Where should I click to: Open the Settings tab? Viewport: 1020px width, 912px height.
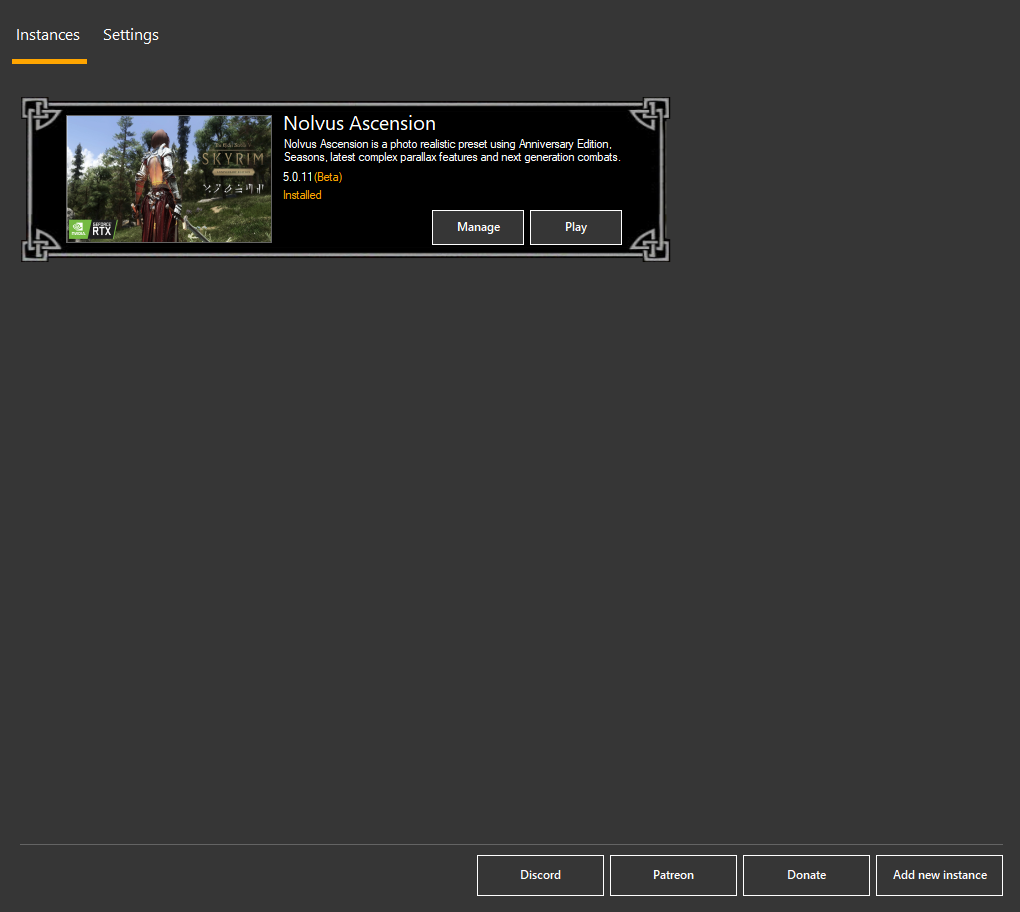coord(131,35)
